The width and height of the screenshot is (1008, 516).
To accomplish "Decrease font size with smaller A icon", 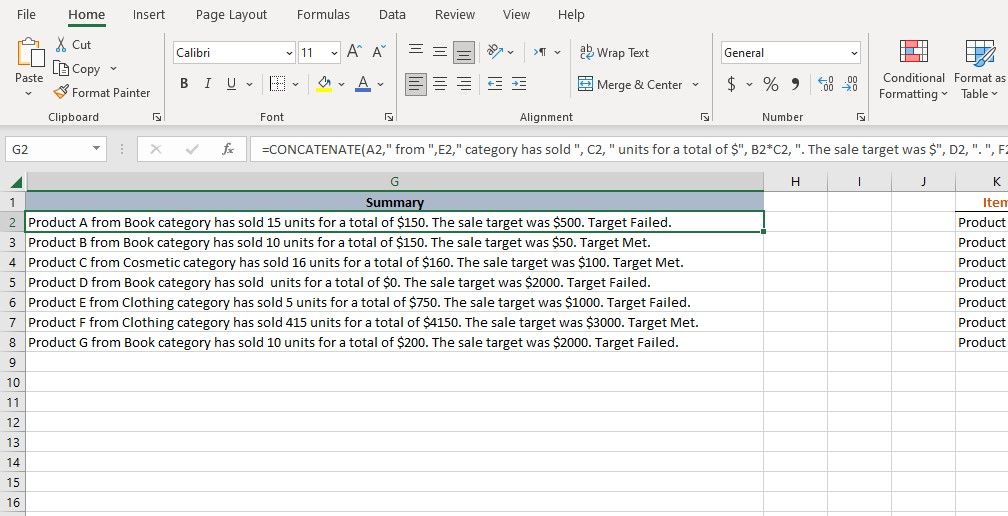I will tap(379, 52).
